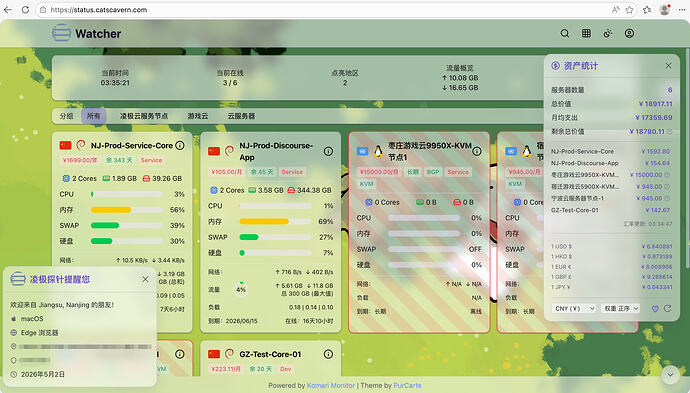Click the BGP tag on 枣庄游戏云 card
Screen dimensions: 690x393
click(x=433, y=172)
